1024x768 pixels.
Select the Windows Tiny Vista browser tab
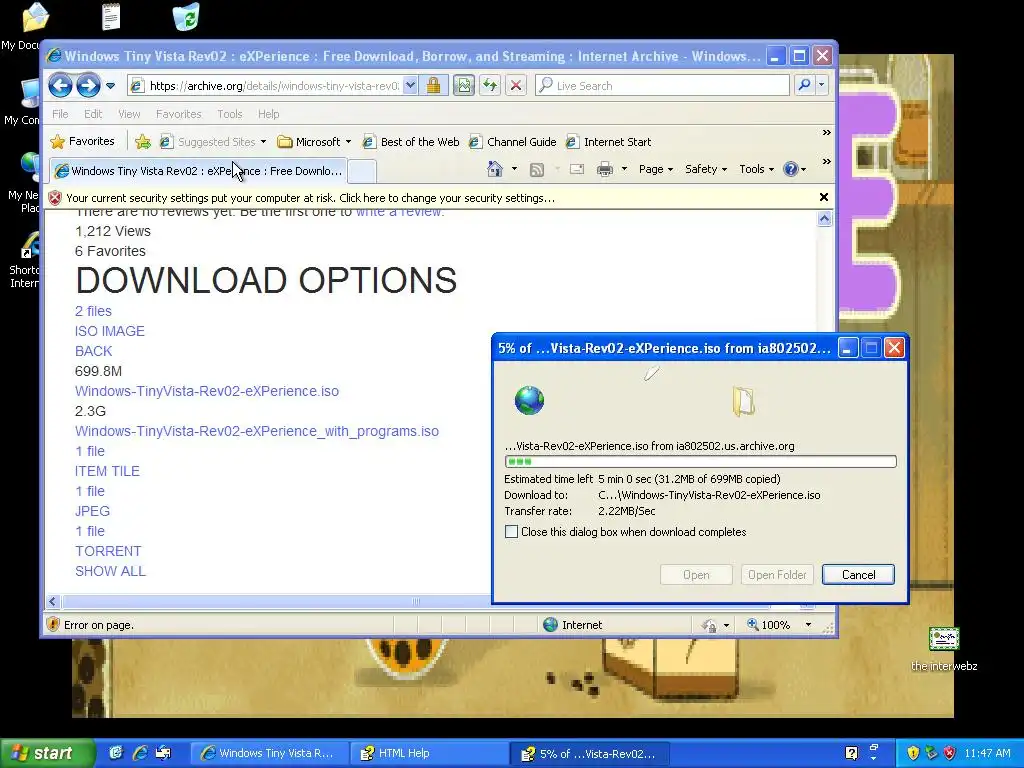click(199, 171)
